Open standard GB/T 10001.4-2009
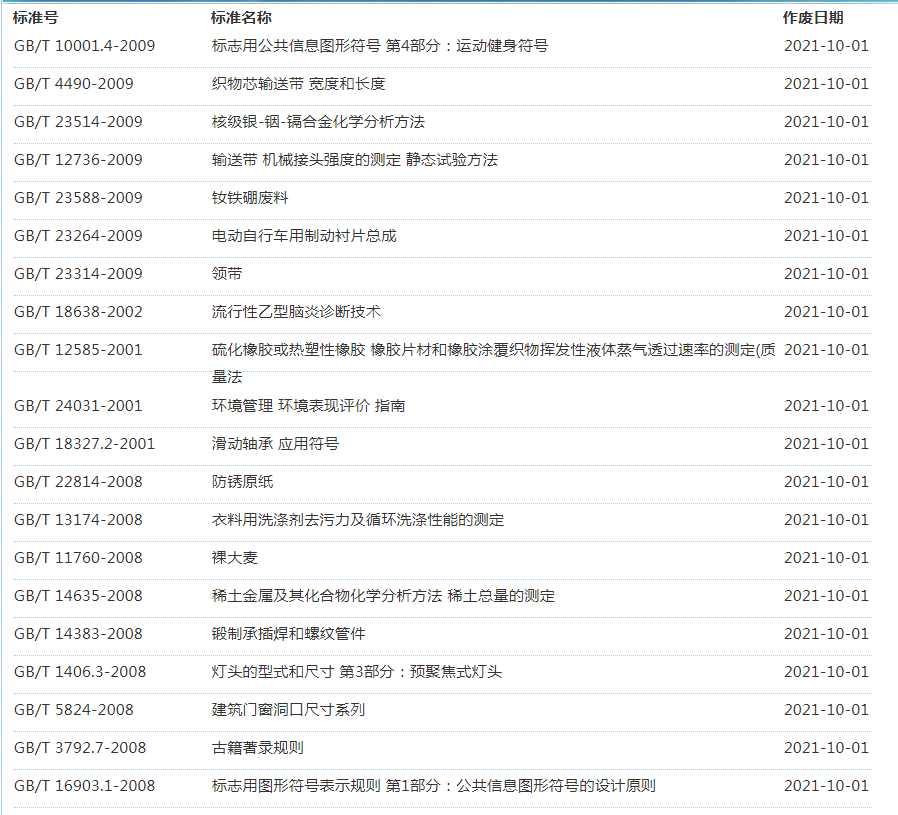The width and height of the screenshot is (898, 815). [x=84, y=46]
